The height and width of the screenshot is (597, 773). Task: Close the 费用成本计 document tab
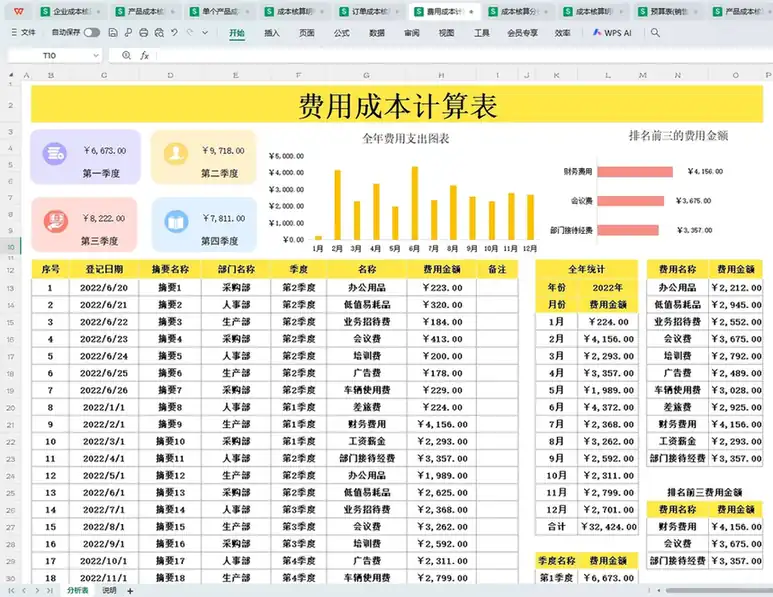coord(471,11)
